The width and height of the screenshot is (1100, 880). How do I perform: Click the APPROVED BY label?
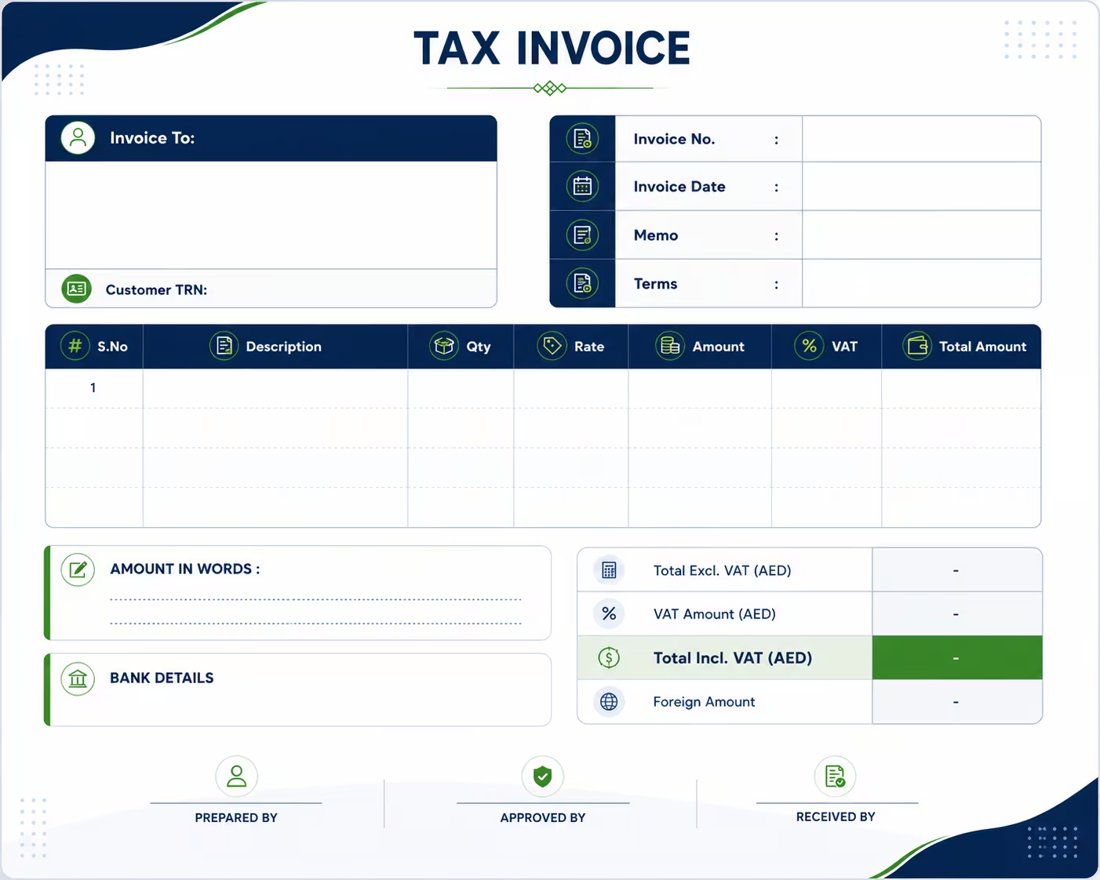point(542,818)
